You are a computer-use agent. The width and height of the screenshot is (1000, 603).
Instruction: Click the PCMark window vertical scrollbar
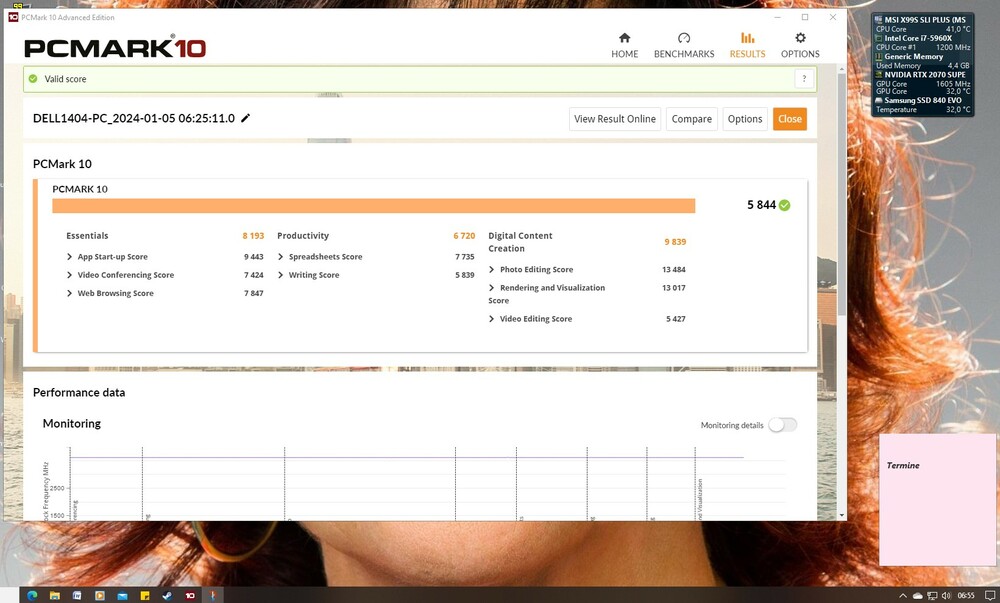pyautogui.click(x=842, y=194)
